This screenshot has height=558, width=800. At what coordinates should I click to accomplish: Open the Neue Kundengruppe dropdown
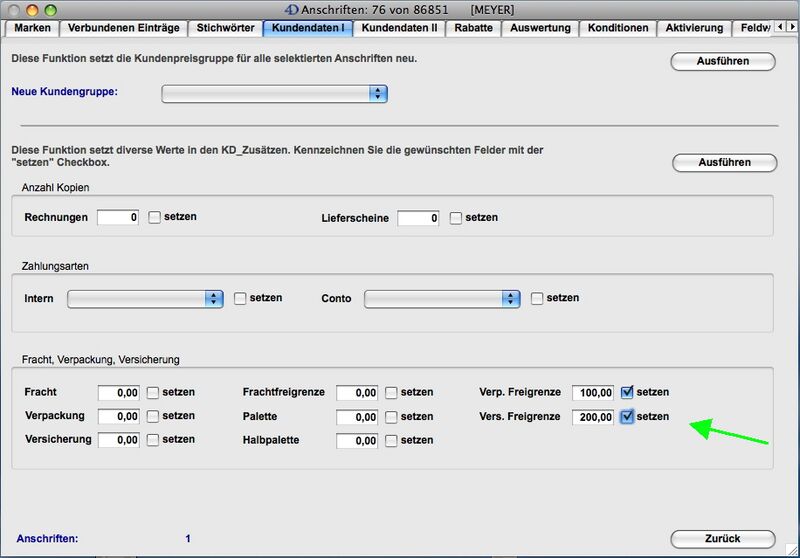pos(274,93)
